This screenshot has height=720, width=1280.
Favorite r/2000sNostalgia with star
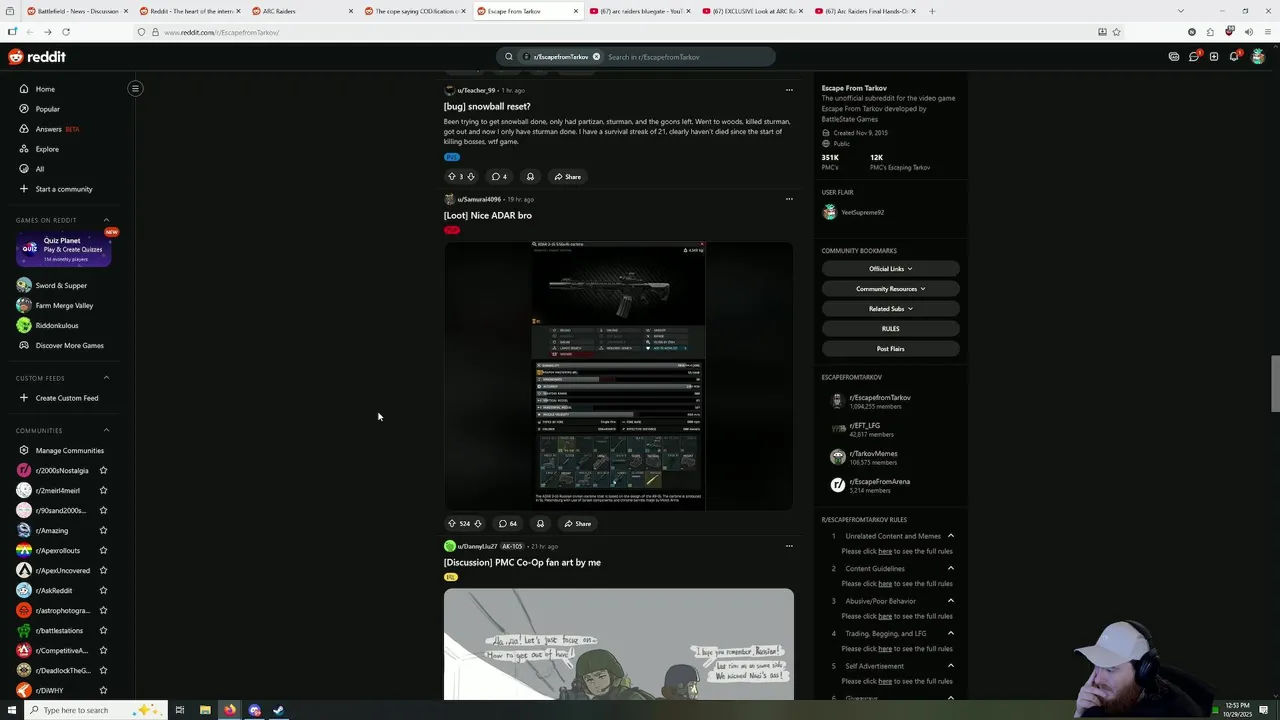[x=103, y=470]
